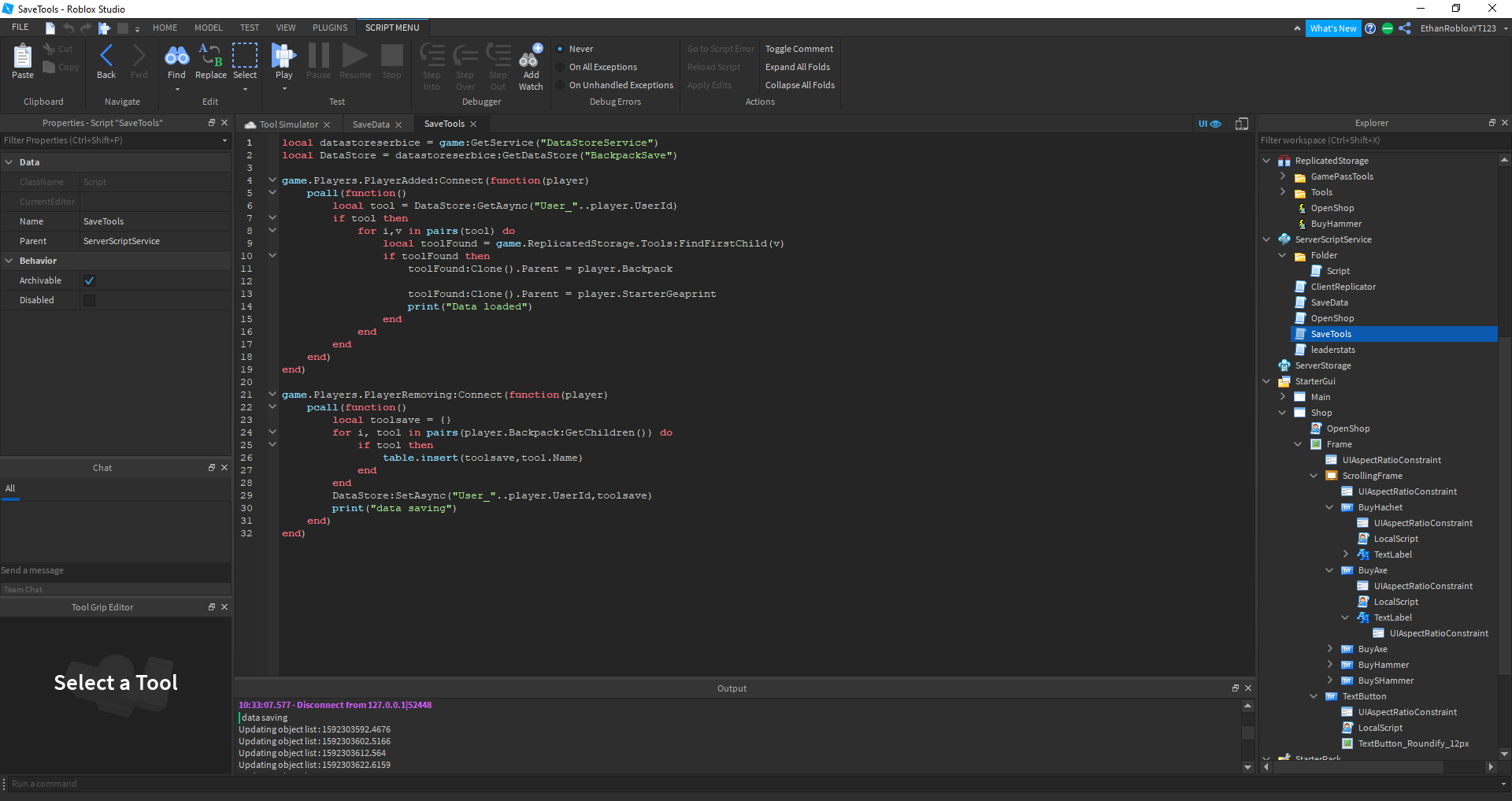This screenshot has width=1512, height=801.
Task: Toggle the Archivable checkbox
Action: pos(89,280)
